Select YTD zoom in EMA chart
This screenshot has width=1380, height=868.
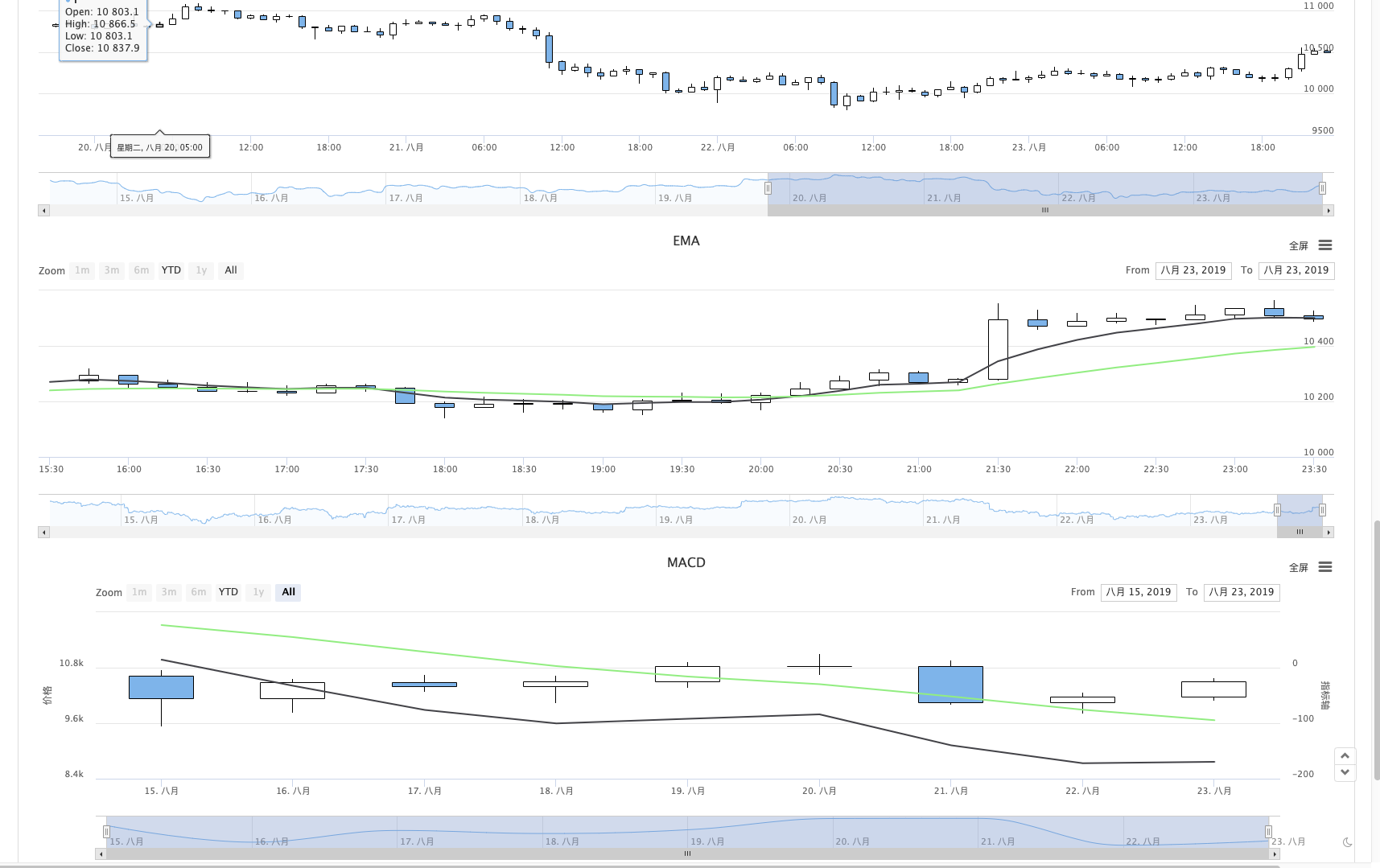pos(171,270)
